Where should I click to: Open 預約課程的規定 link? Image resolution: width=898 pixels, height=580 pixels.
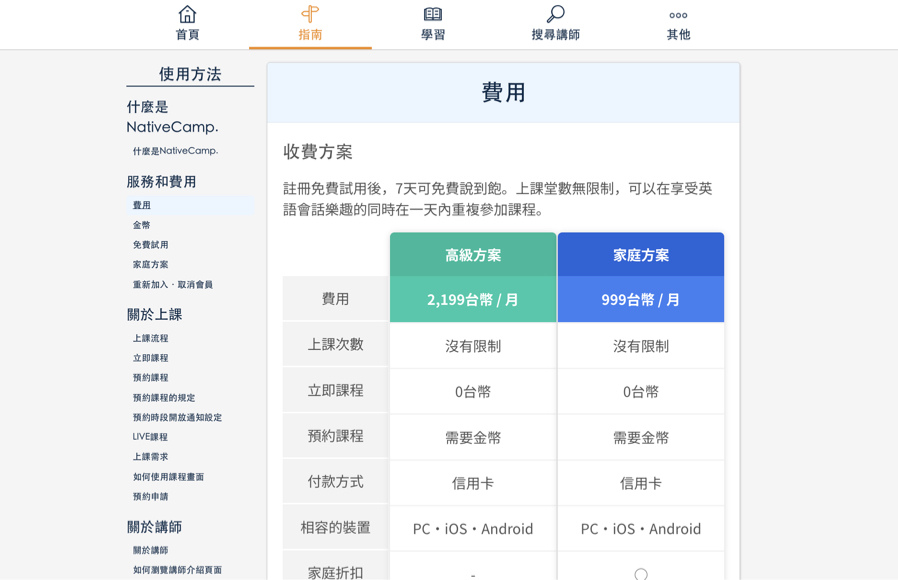[164, 397]
